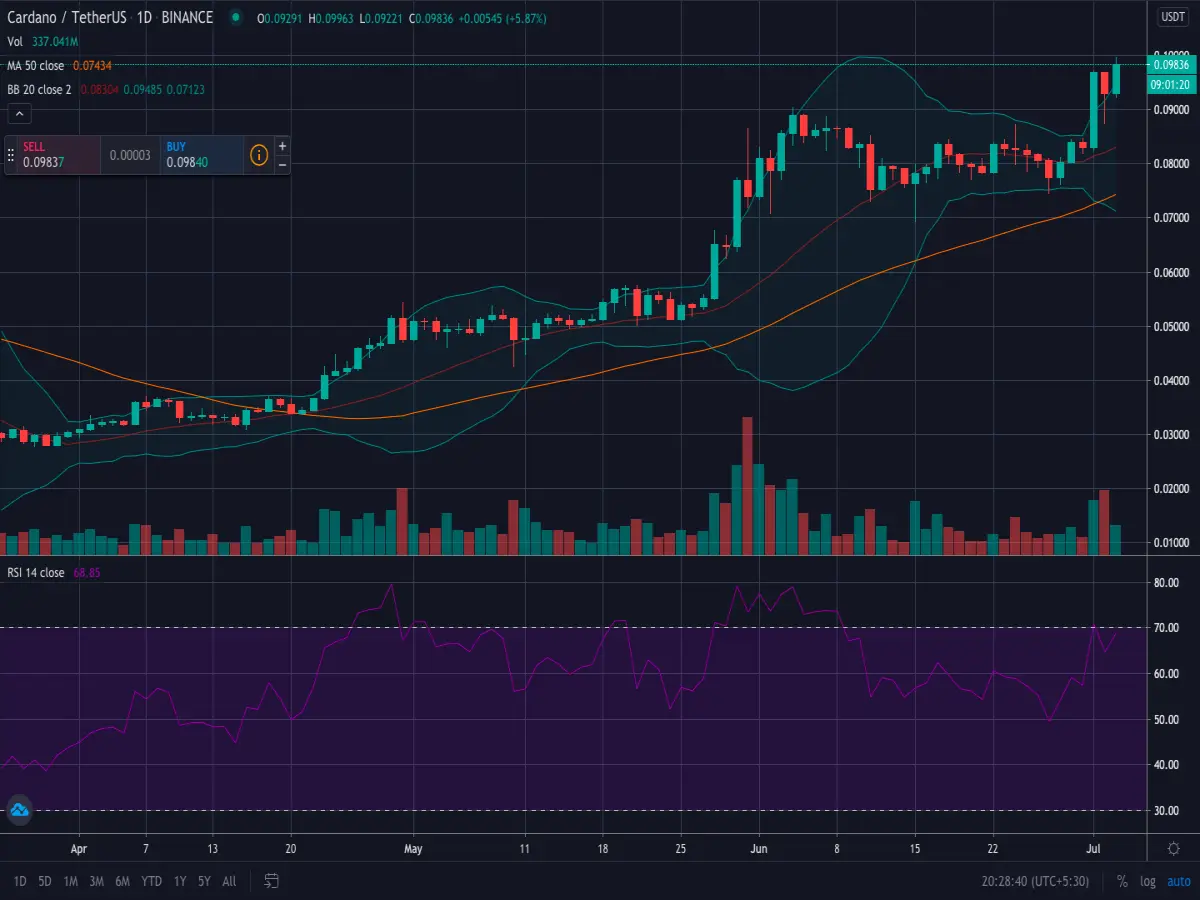Click the blue BUY button
This screenshot has width=1200, height=900.
(x=202, y=155)
